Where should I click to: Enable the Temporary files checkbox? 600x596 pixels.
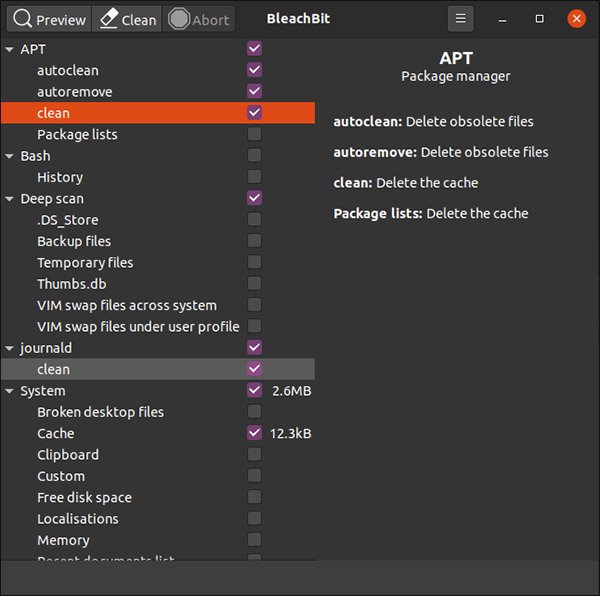click(254, 262)
